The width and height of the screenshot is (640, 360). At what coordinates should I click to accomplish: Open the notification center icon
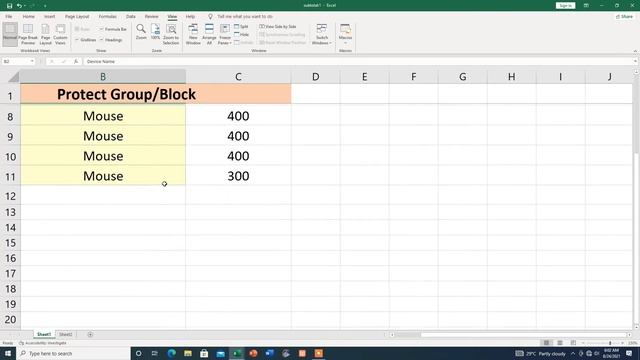[x=629, y=353]
